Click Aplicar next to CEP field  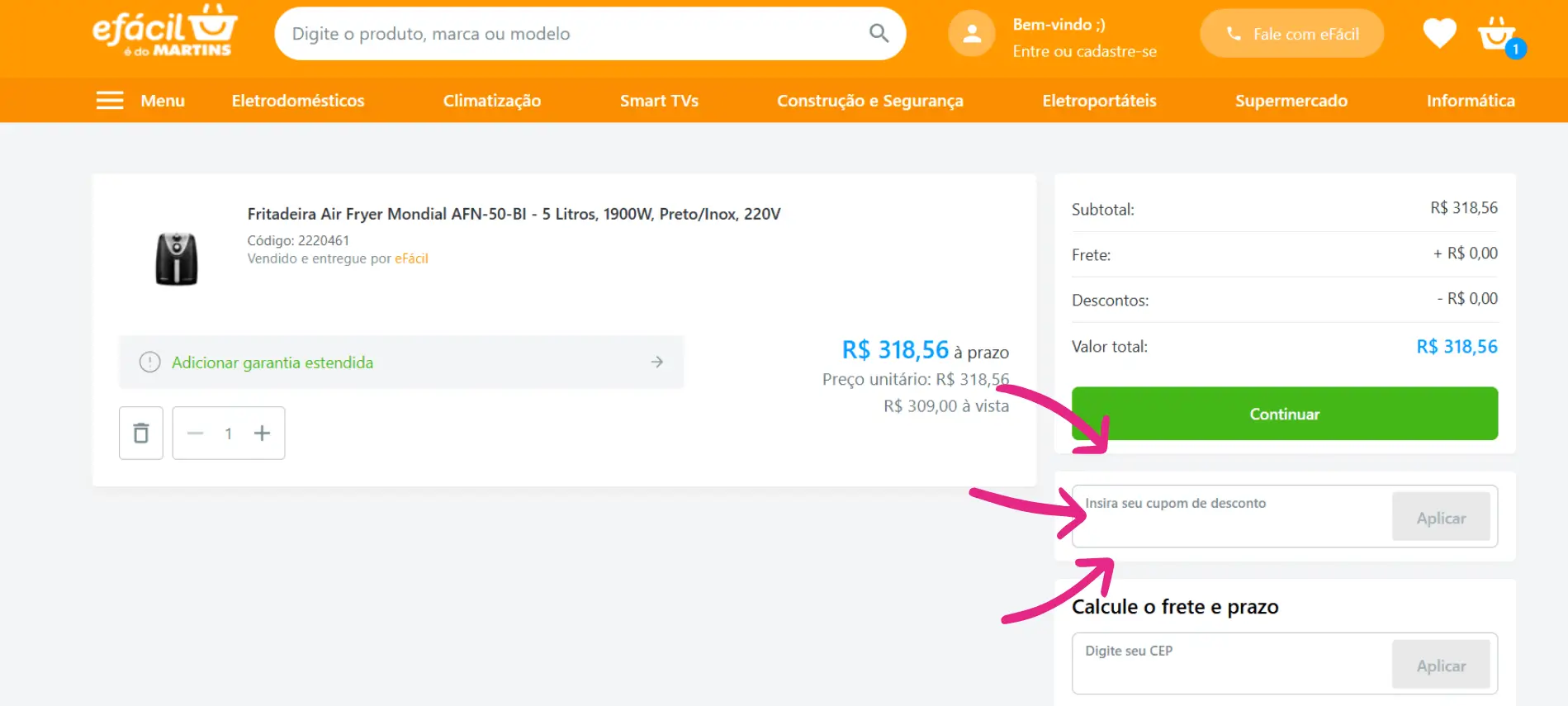click(x=1441, y=666)
